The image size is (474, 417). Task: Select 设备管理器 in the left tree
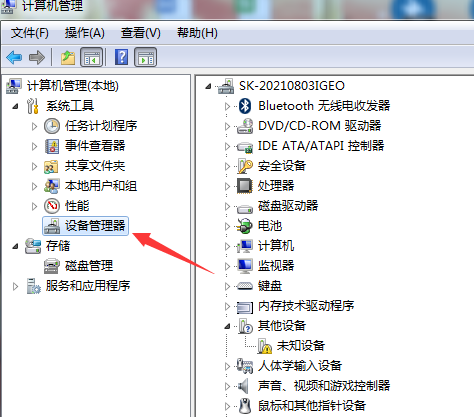coord(95,226)
